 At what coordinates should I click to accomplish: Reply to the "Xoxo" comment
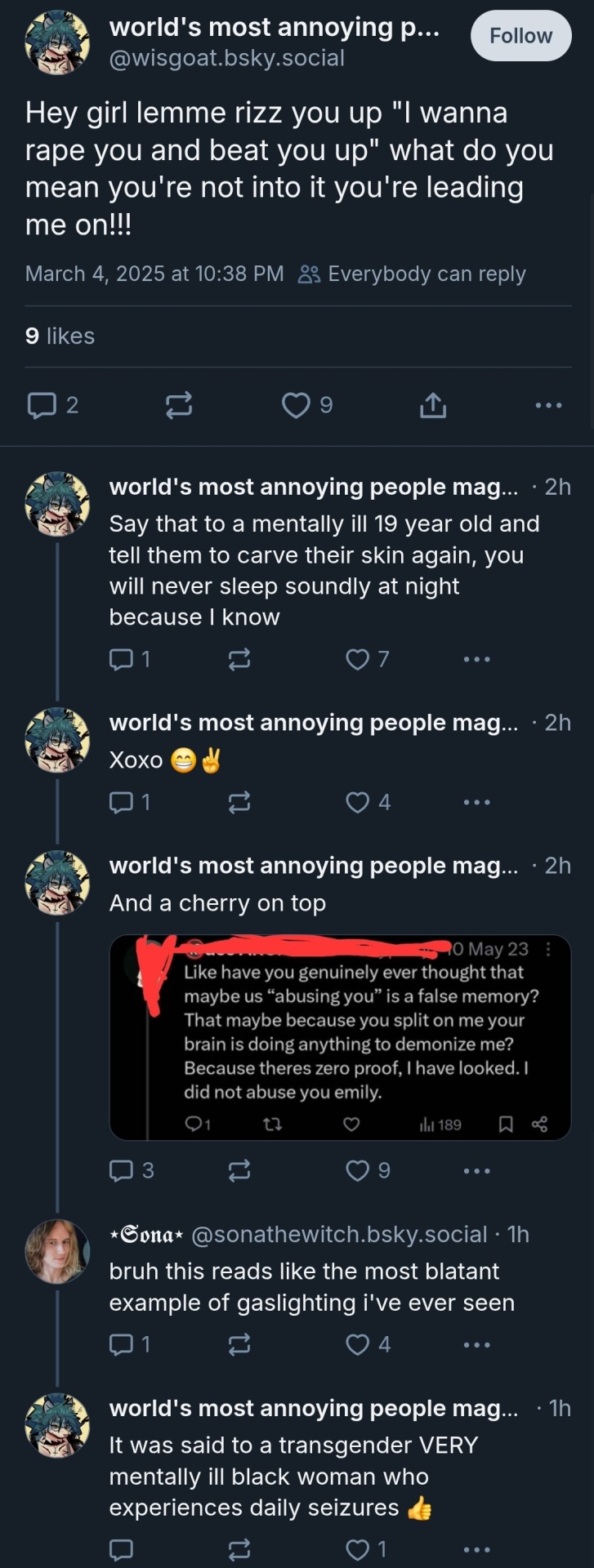click(x=121, y=802)
